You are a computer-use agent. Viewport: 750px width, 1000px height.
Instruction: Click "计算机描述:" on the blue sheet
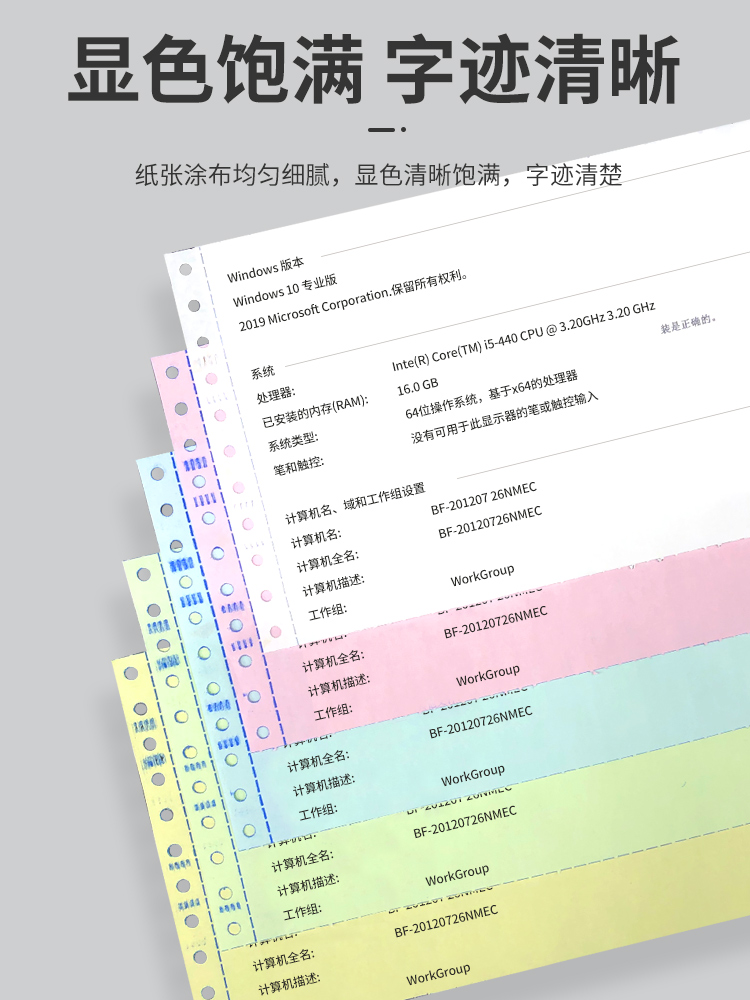[x=323, y=784]
